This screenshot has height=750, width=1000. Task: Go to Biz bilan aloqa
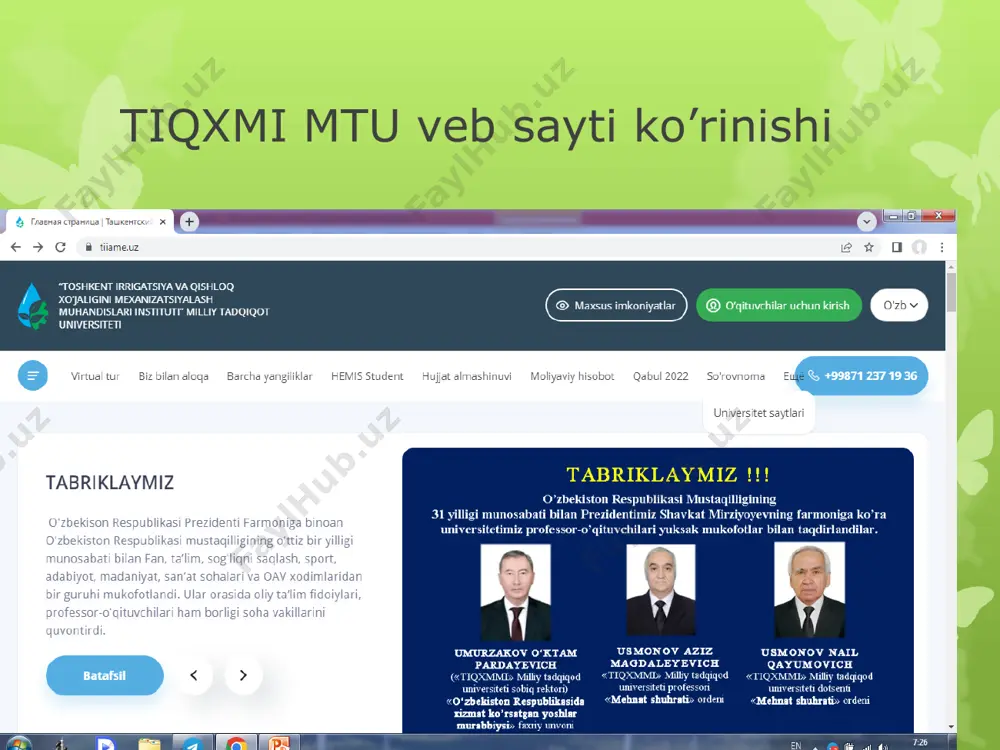(173, 376)
